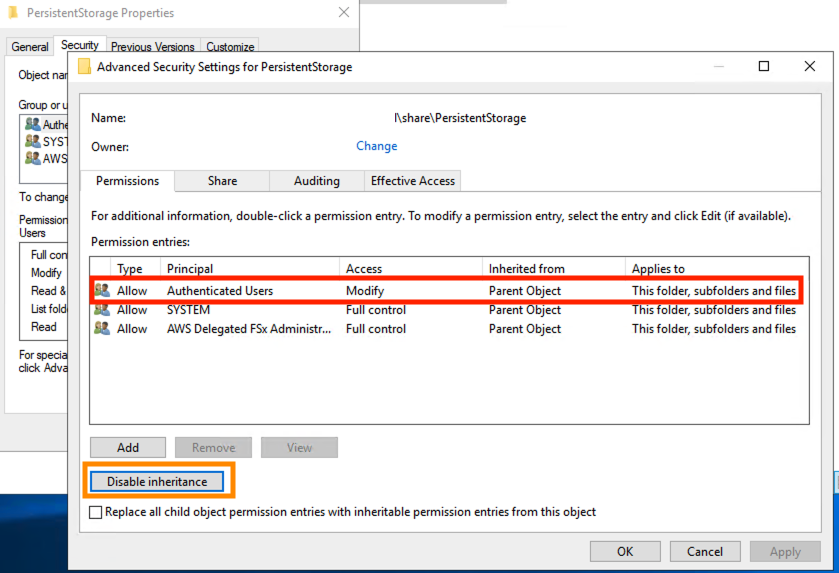Click the \share\PersistentStorage name path

460,118
